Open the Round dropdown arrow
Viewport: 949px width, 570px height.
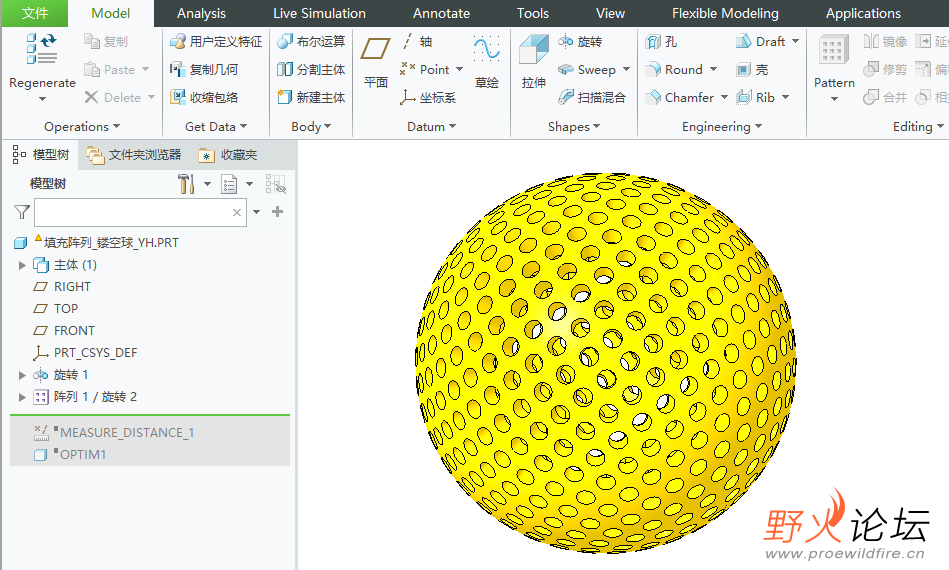pos(713,70)
